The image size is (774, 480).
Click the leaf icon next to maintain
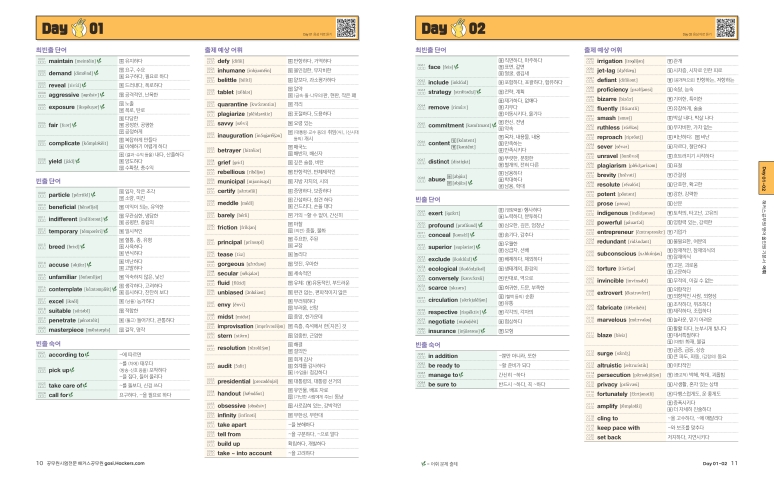click(99, 61)
